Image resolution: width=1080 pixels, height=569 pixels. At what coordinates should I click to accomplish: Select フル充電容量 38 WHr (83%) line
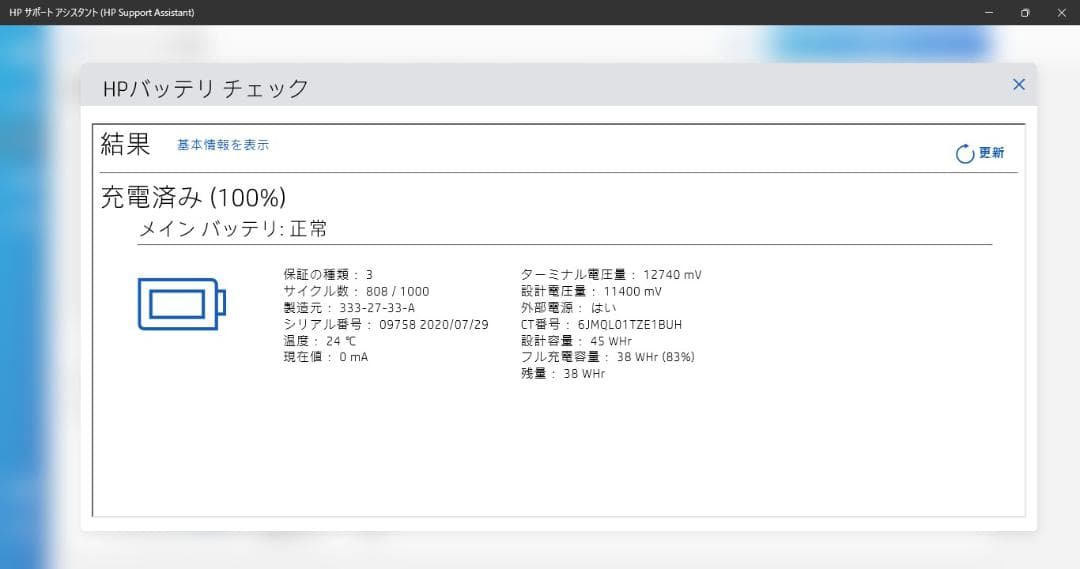pos(608,357)
